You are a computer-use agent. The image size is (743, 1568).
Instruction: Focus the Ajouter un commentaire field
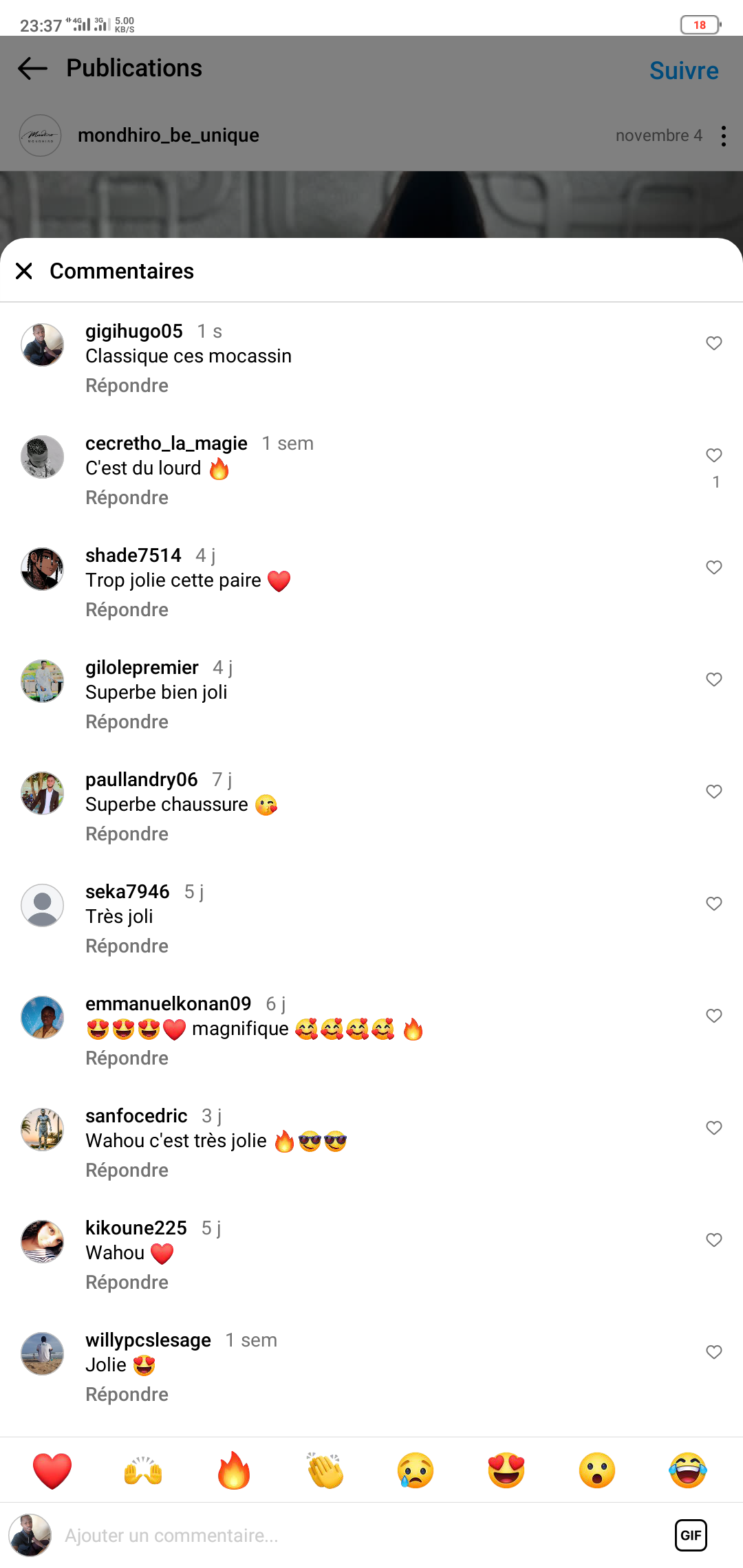coord(344,1535)
